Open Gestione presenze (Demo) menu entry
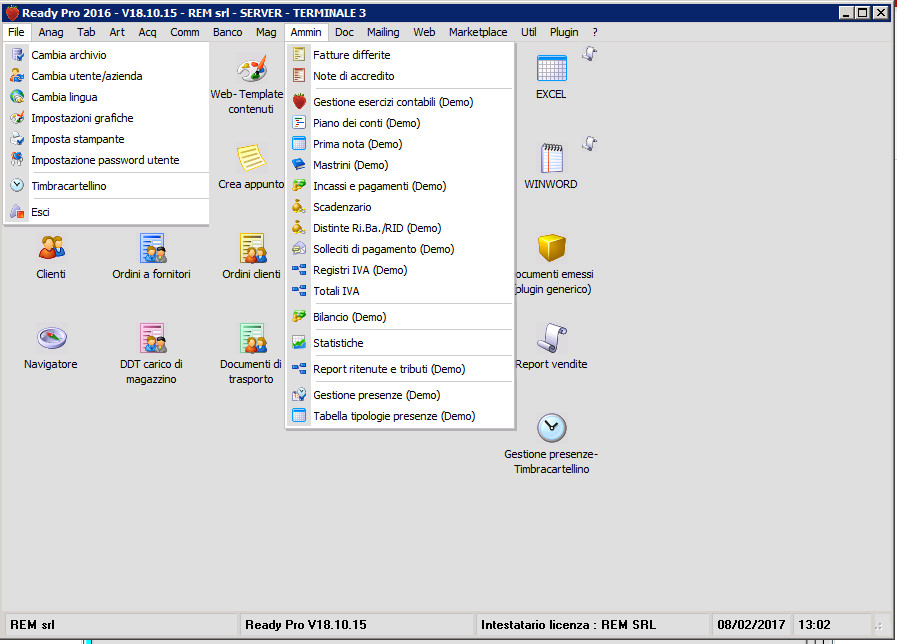 pos(400,395)
